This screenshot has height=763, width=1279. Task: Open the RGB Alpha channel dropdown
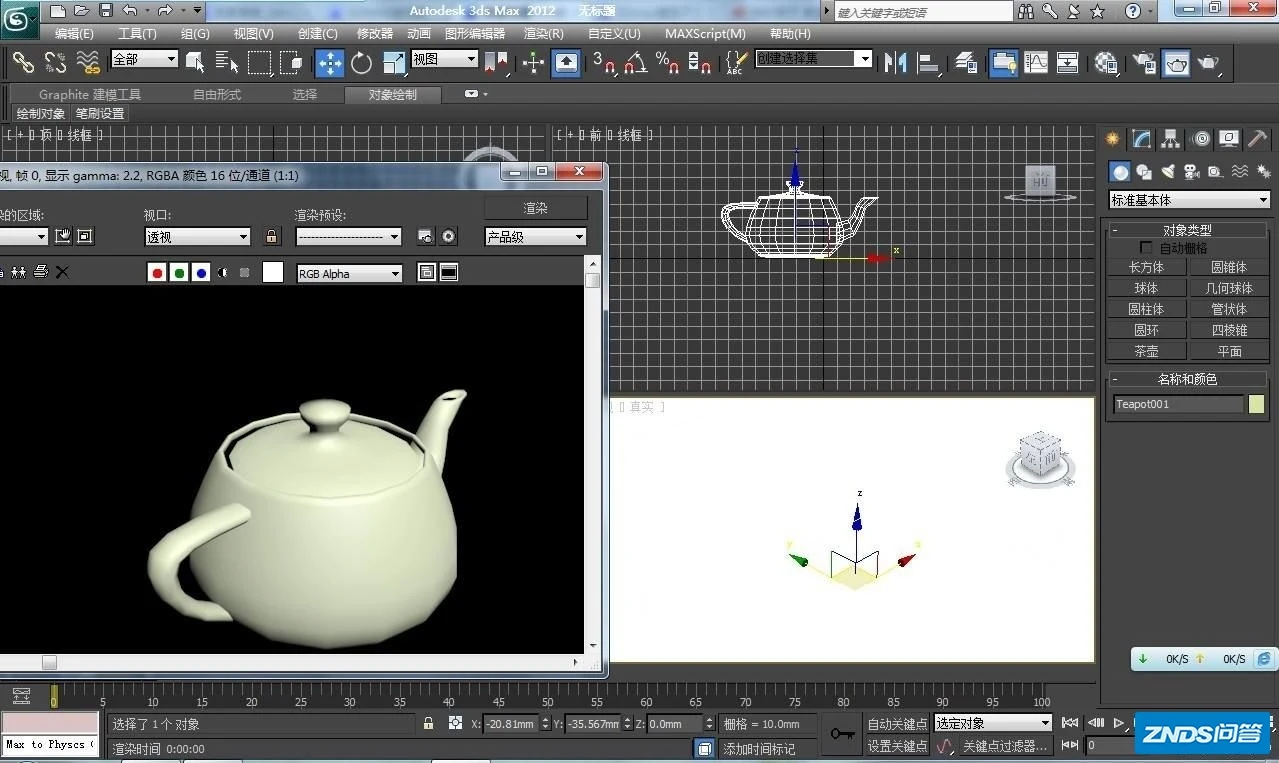click(x=349, y=272)
